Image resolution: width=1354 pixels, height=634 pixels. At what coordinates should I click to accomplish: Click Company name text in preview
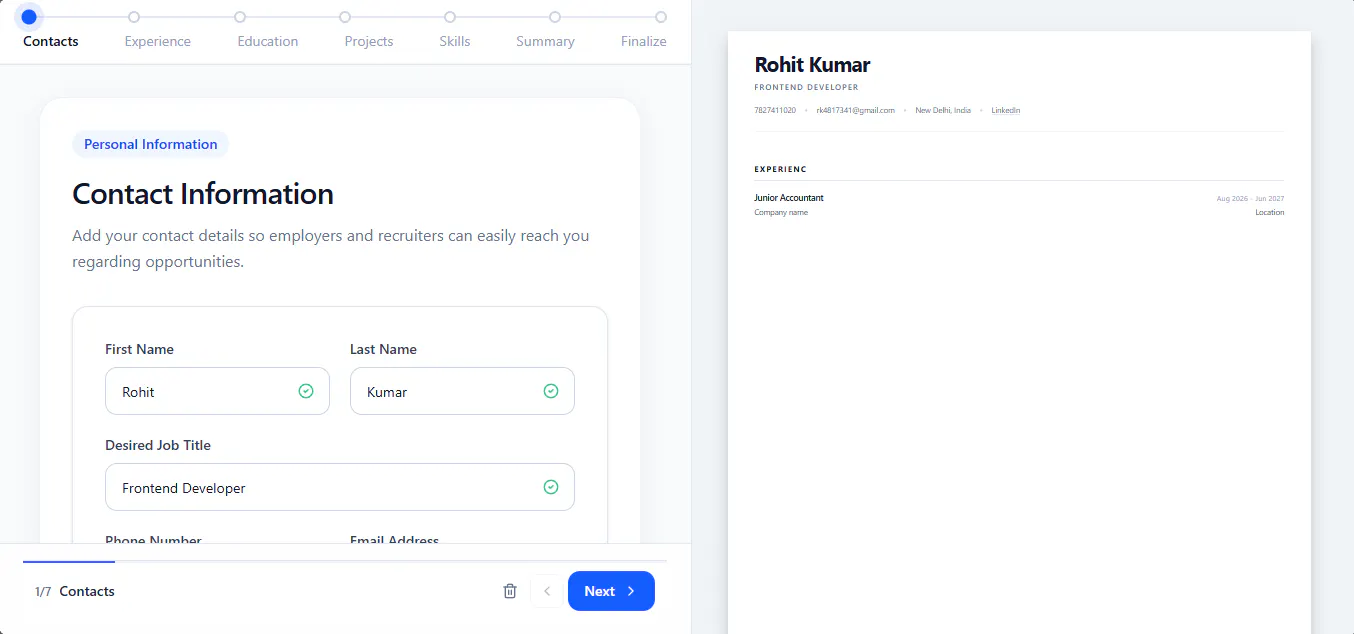point(781,213)
